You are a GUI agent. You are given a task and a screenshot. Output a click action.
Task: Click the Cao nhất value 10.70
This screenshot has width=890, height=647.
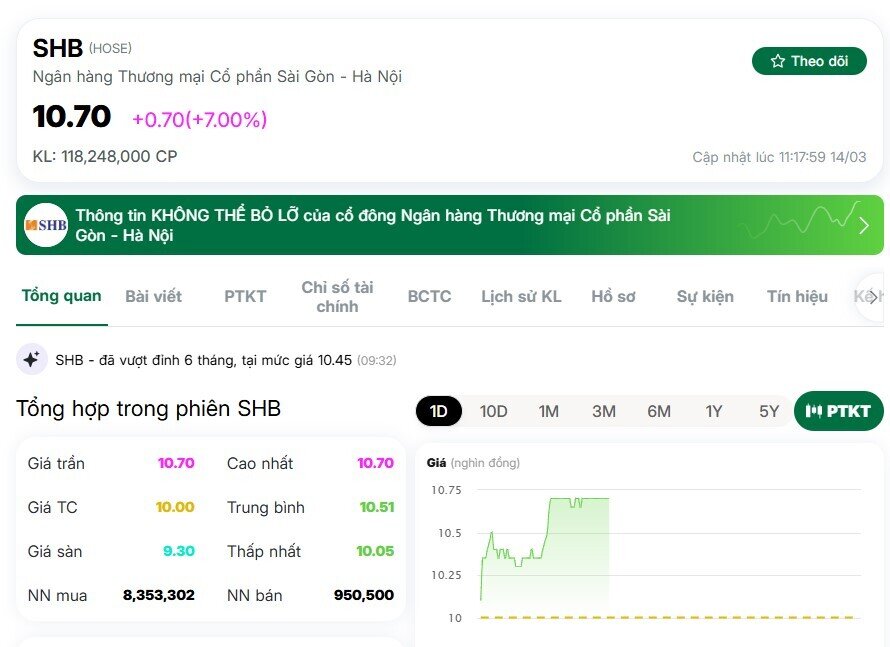pyautogui.click(x=375, y=463)
